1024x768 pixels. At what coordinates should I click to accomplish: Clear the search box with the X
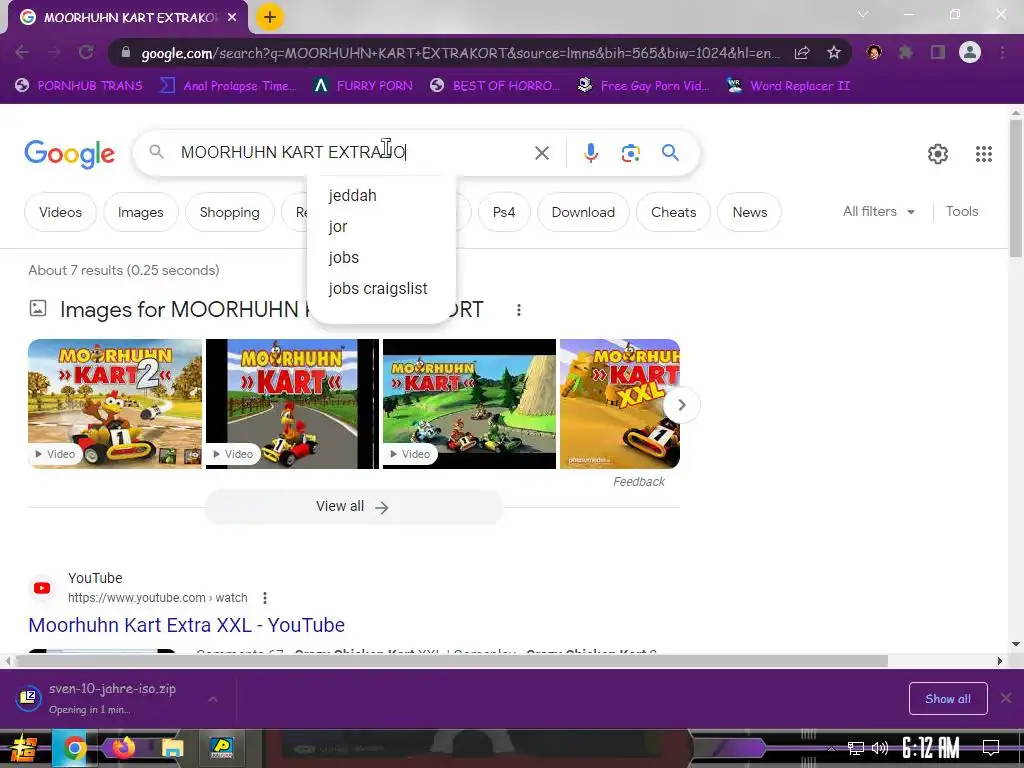click(541, 153)
